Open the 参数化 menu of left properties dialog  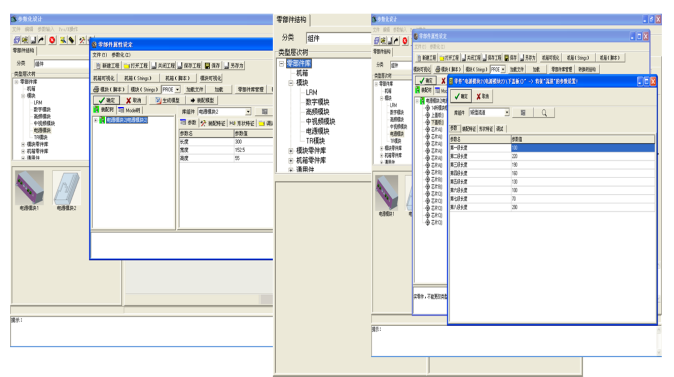click(x=121, y=55)
